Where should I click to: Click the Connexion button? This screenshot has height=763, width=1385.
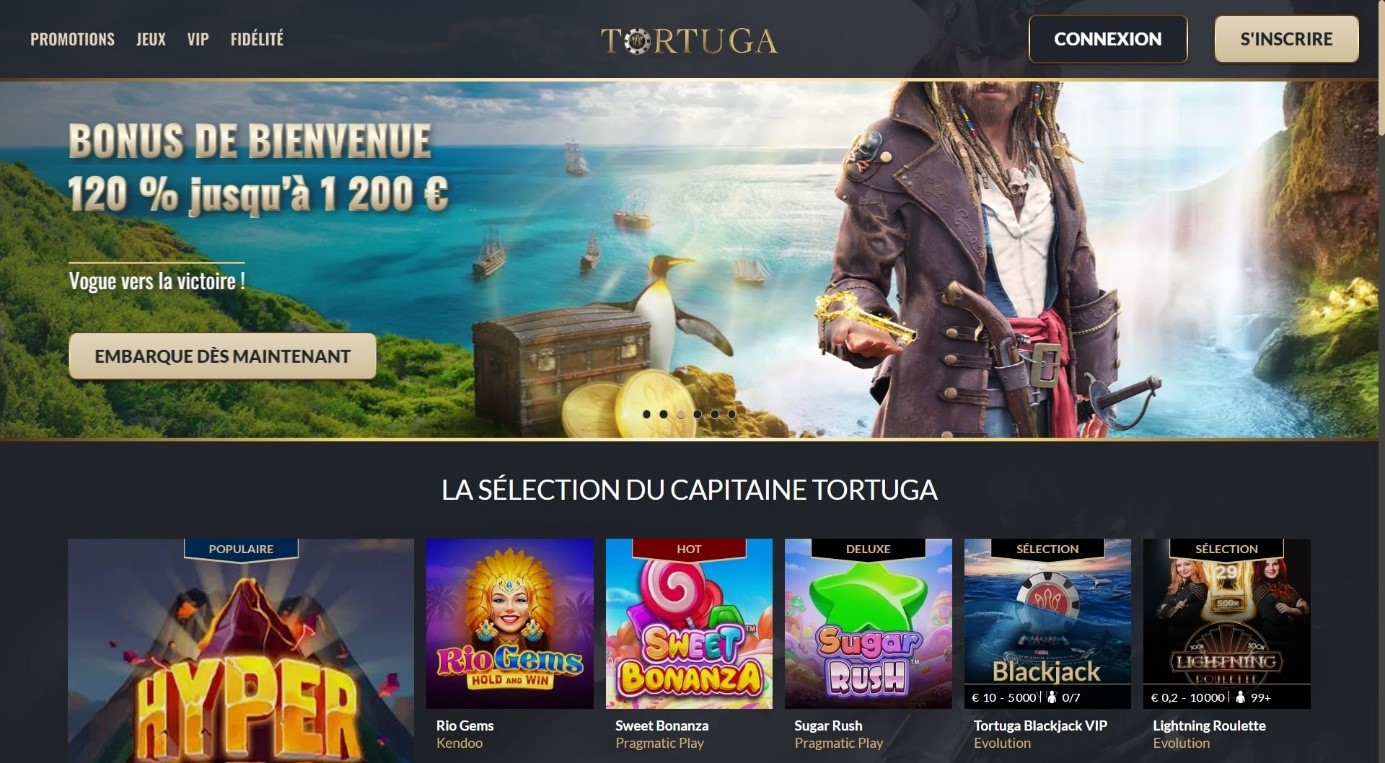[x=1108, y=39]
